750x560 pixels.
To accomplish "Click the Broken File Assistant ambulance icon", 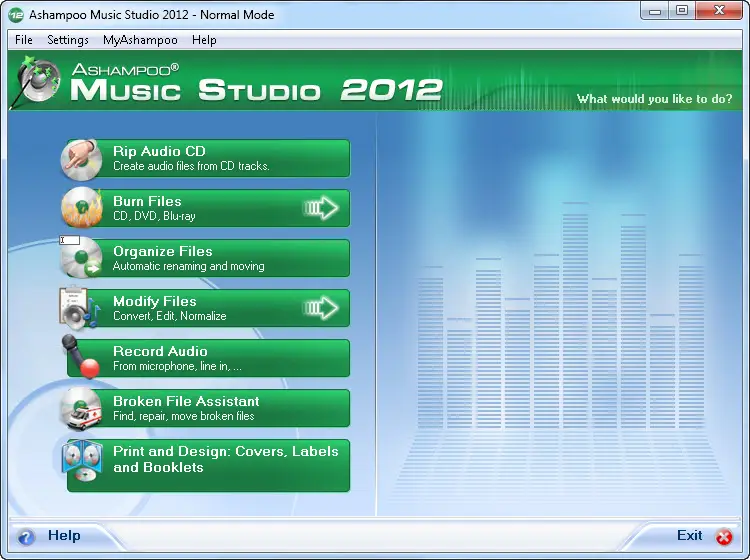I will tap(82, 408).
